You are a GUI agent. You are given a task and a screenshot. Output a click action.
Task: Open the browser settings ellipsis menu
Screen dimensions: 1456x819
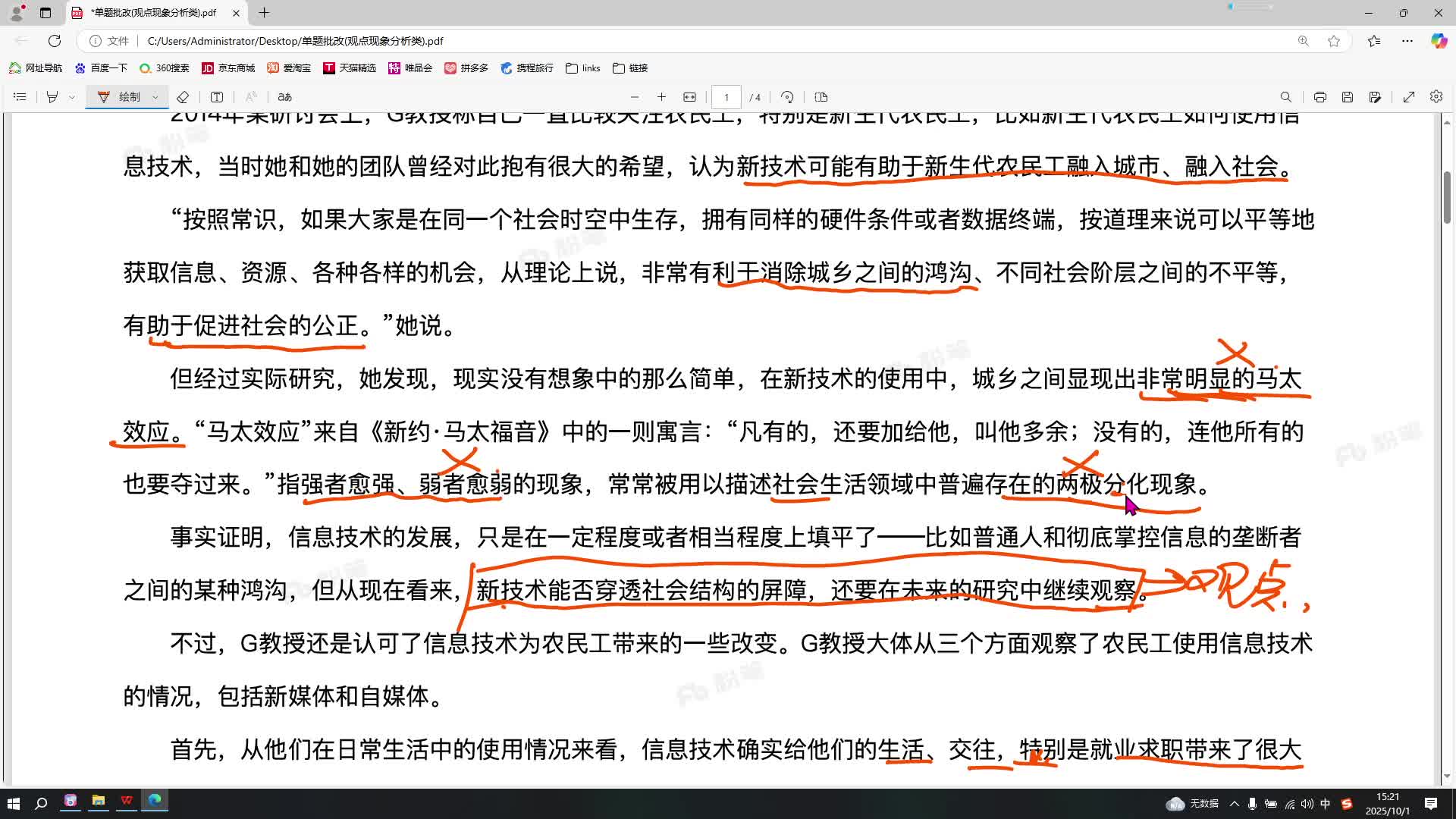coord(1407,42)
